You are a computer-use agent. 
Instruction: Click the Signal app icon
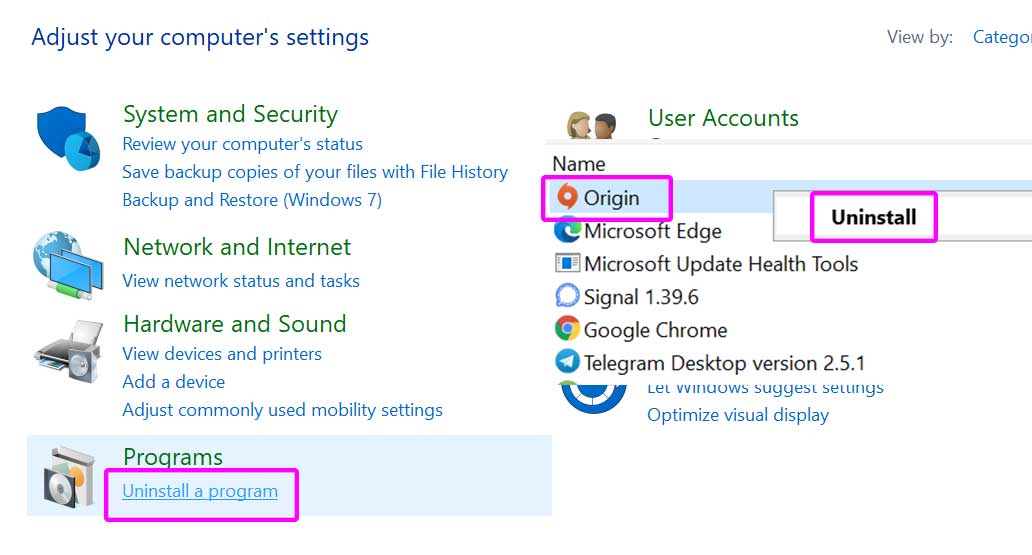(567, 296)
